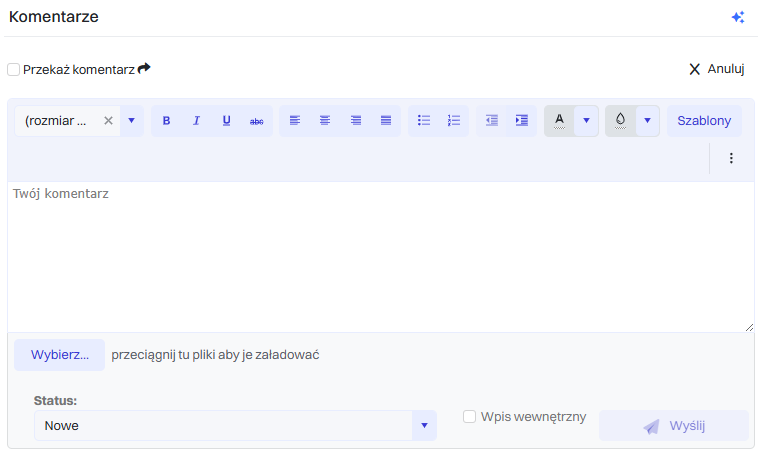The width and height of the screenshot is (765, 455).
Task: Center align the comment text
Action: pyautogui.click(x=325, y=121)
